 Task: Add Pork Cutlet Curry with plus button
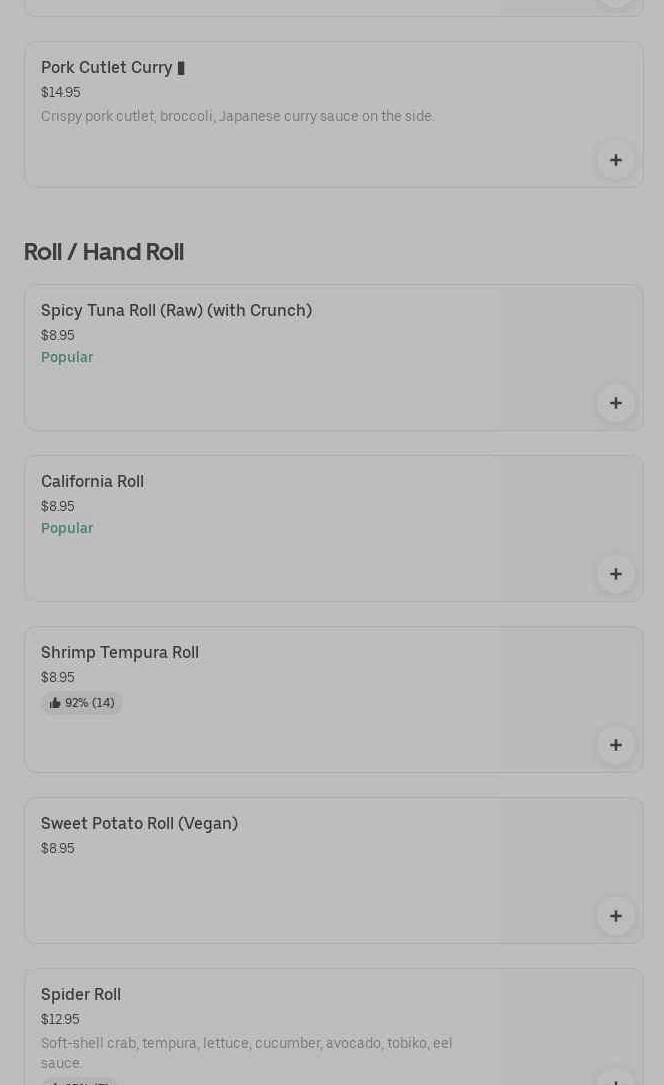pyautogui.click(x=615, y=160)
